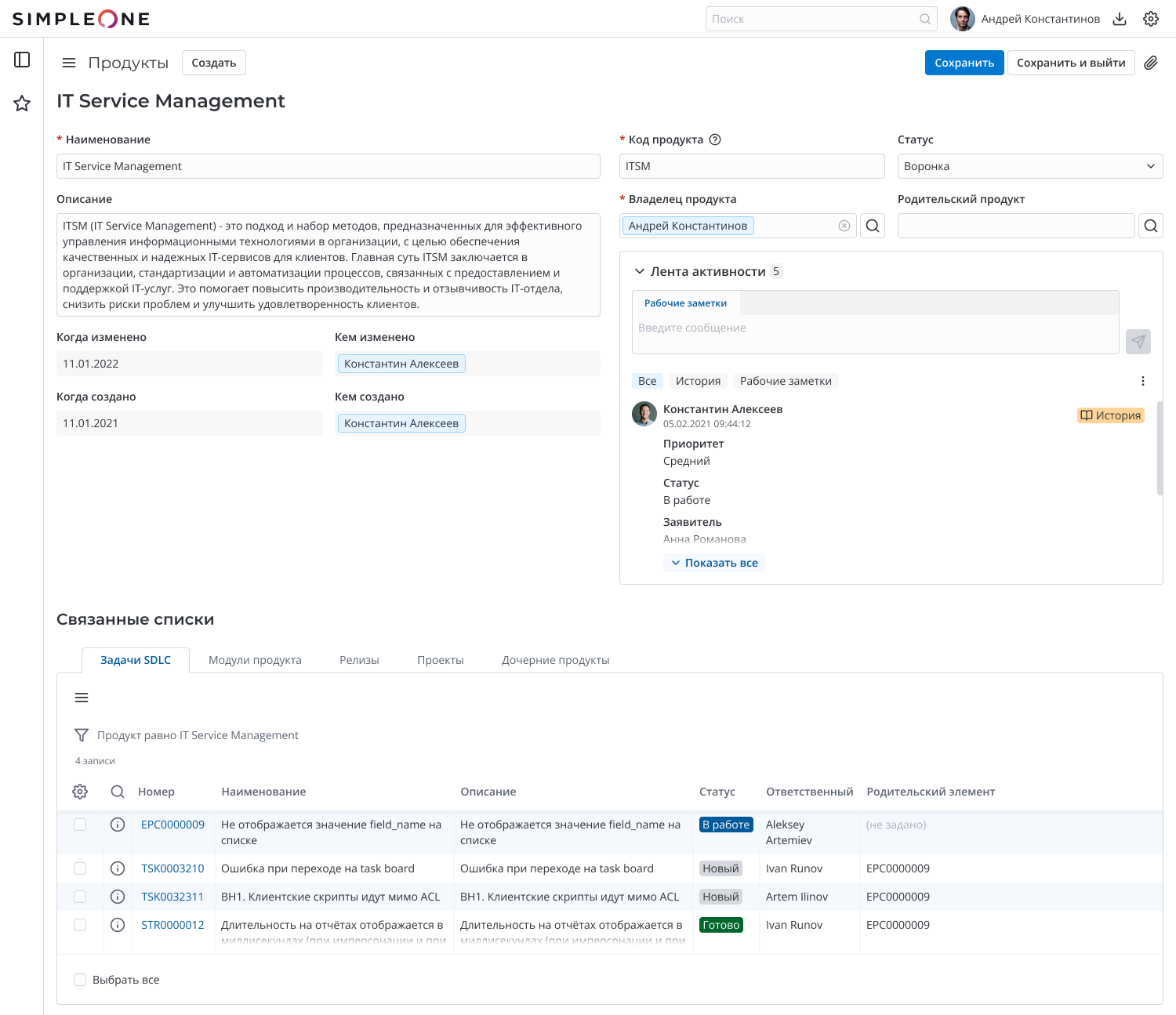Screen dimensions: 1176x1015
Task: Open the product owner lookup magnifier
Action: coord(873,226)
